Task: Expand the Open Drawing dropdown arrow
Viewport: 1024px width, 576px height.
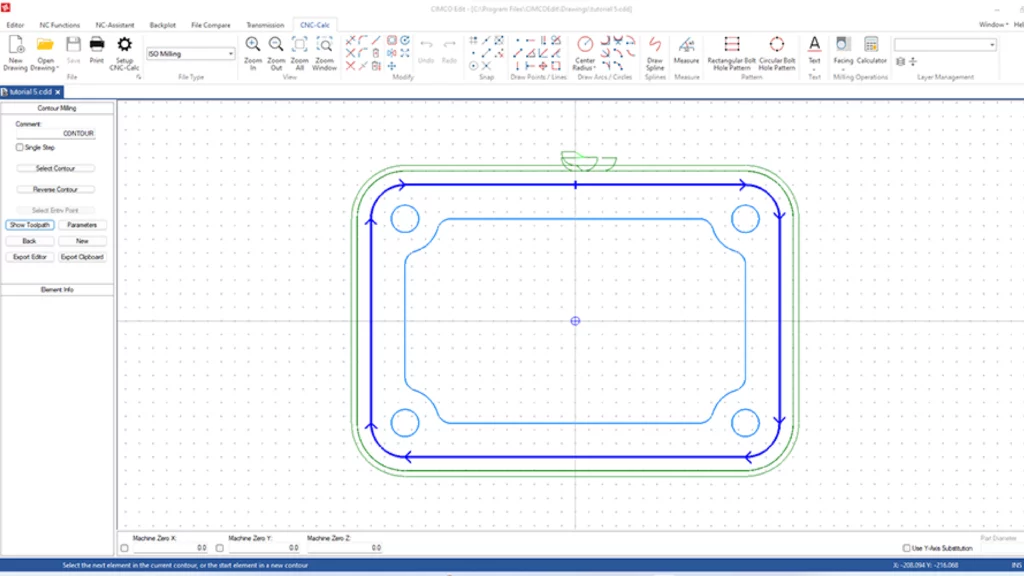Action: coord(57,68)
